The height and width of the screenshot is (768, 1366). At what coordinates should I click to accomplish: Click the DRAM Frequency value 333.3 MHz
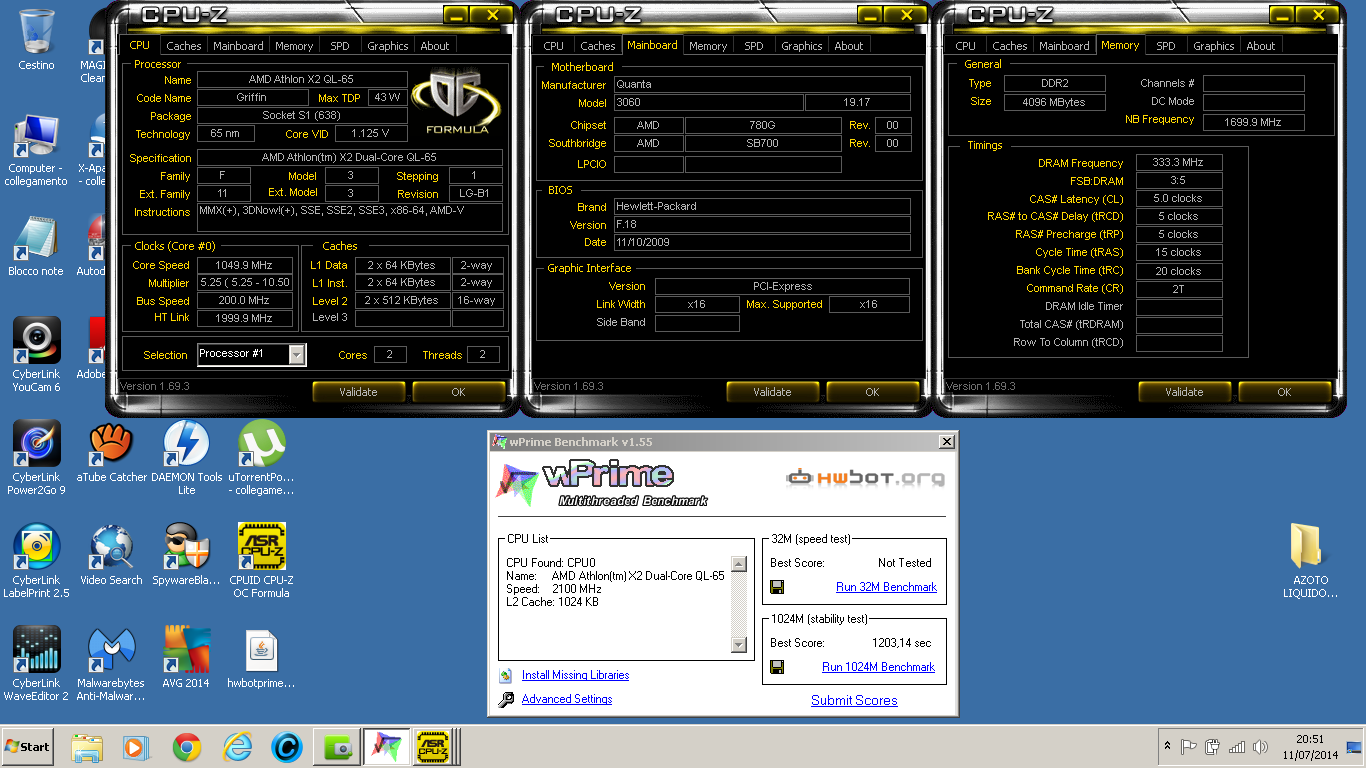coord(1179,163)
